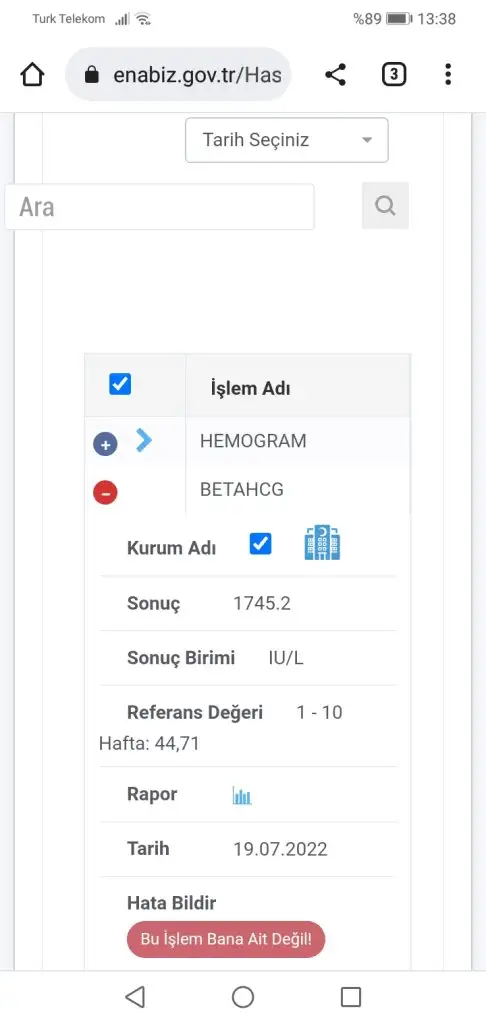Screen dimensions: 486x1024
Task: Toggle the select-all checkbox in table header
Action: [x=120, y=384]
